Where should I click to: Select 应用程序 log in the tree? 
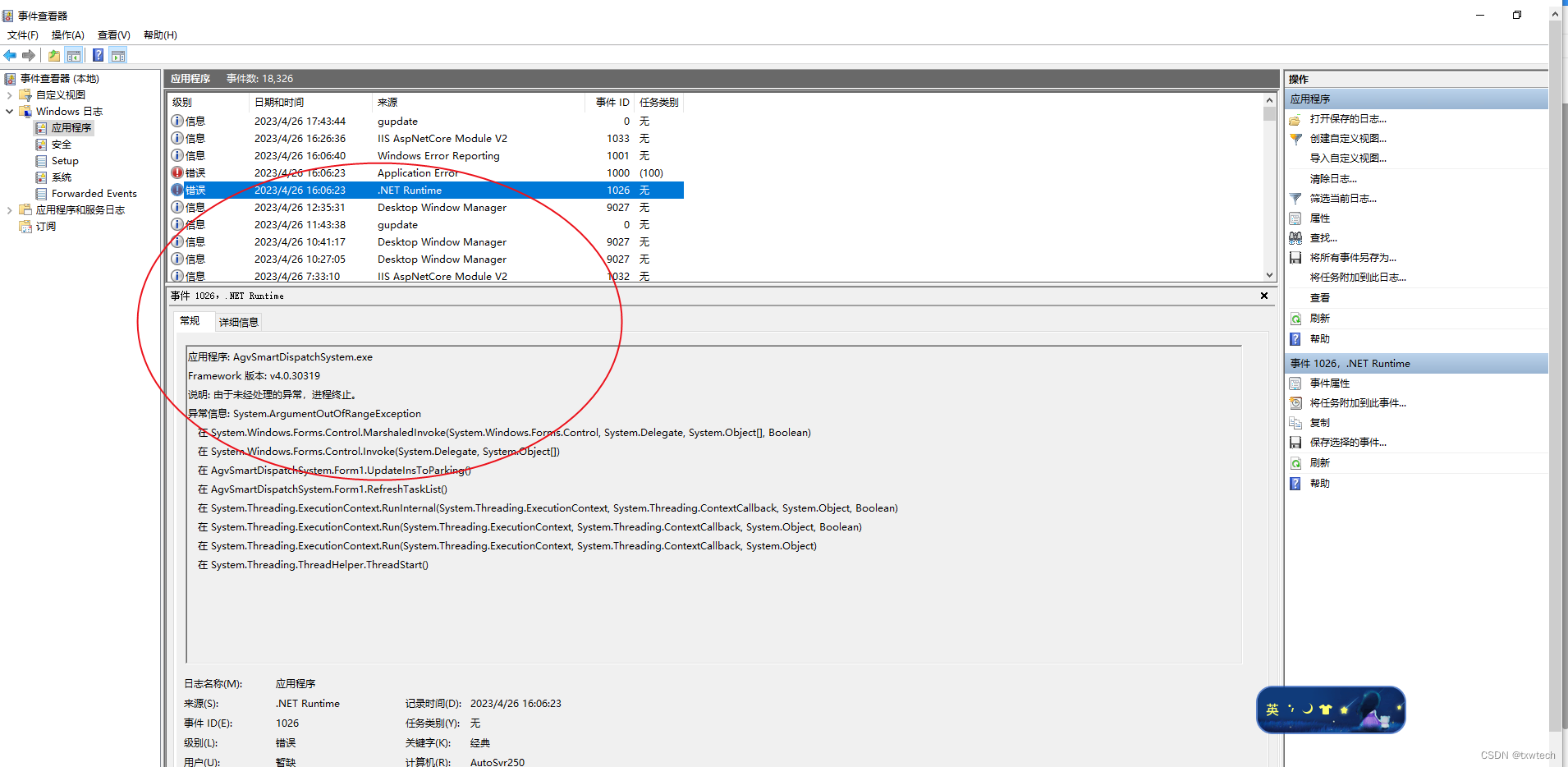71,128
